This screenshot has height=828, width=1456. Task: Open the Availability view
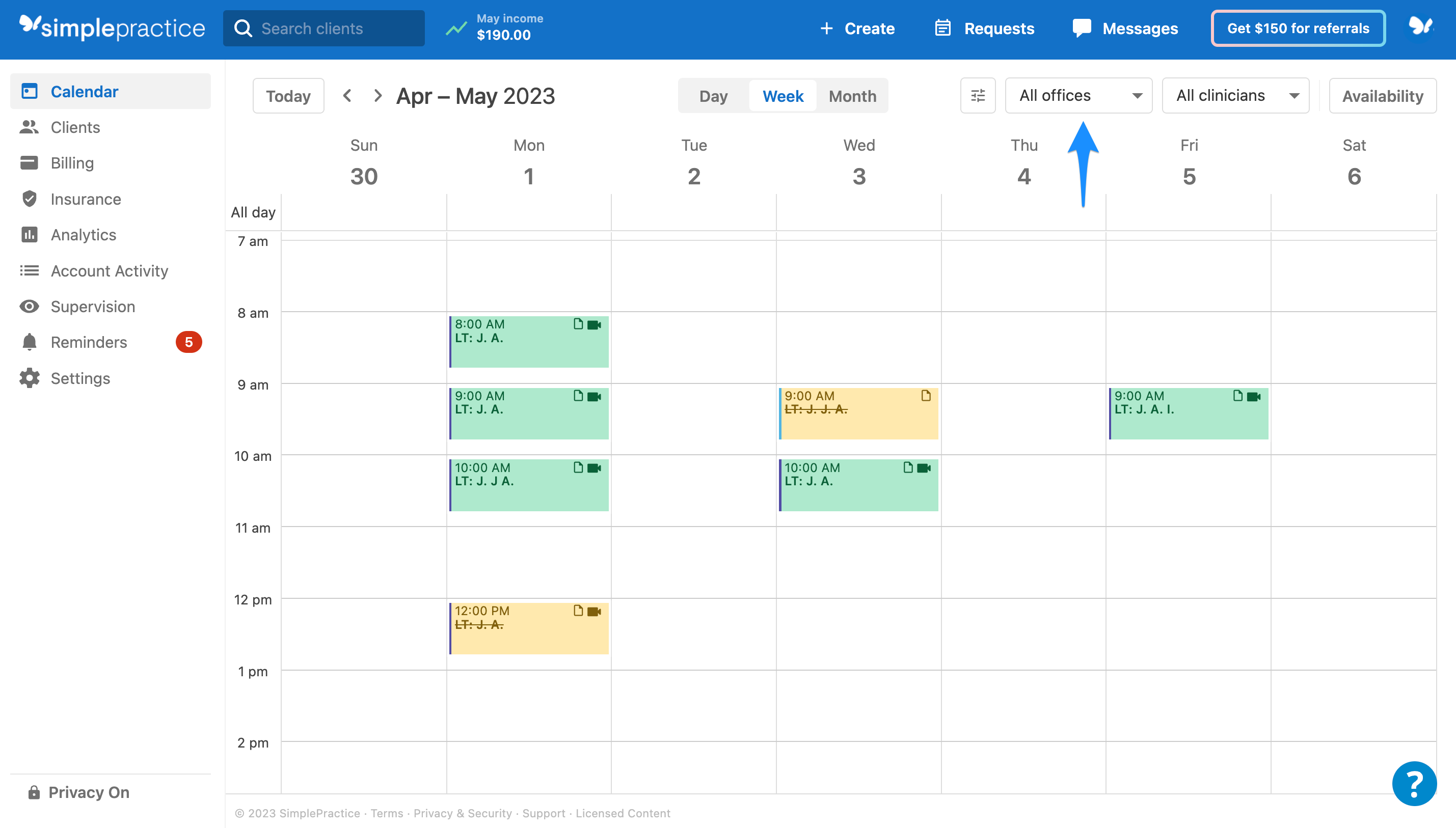pos(1383,96)
